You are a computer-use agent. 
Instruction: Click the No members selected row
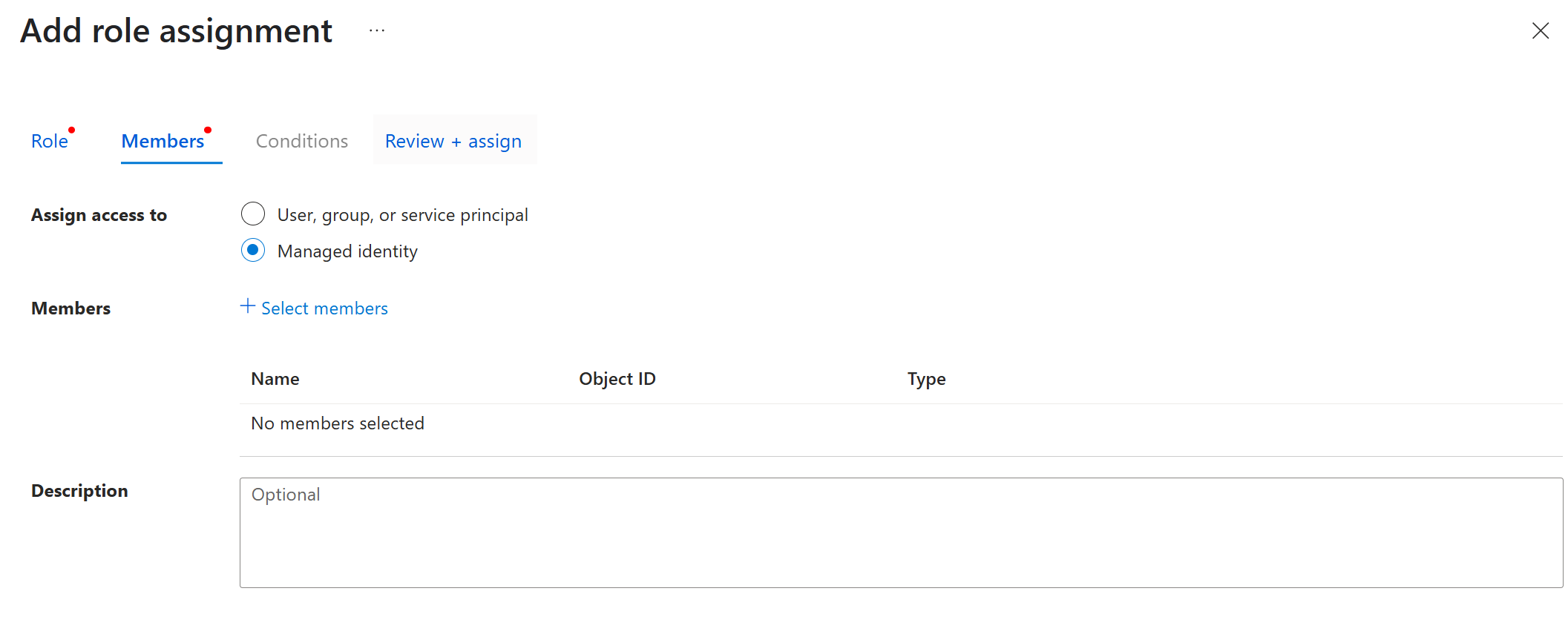(338, 423)
